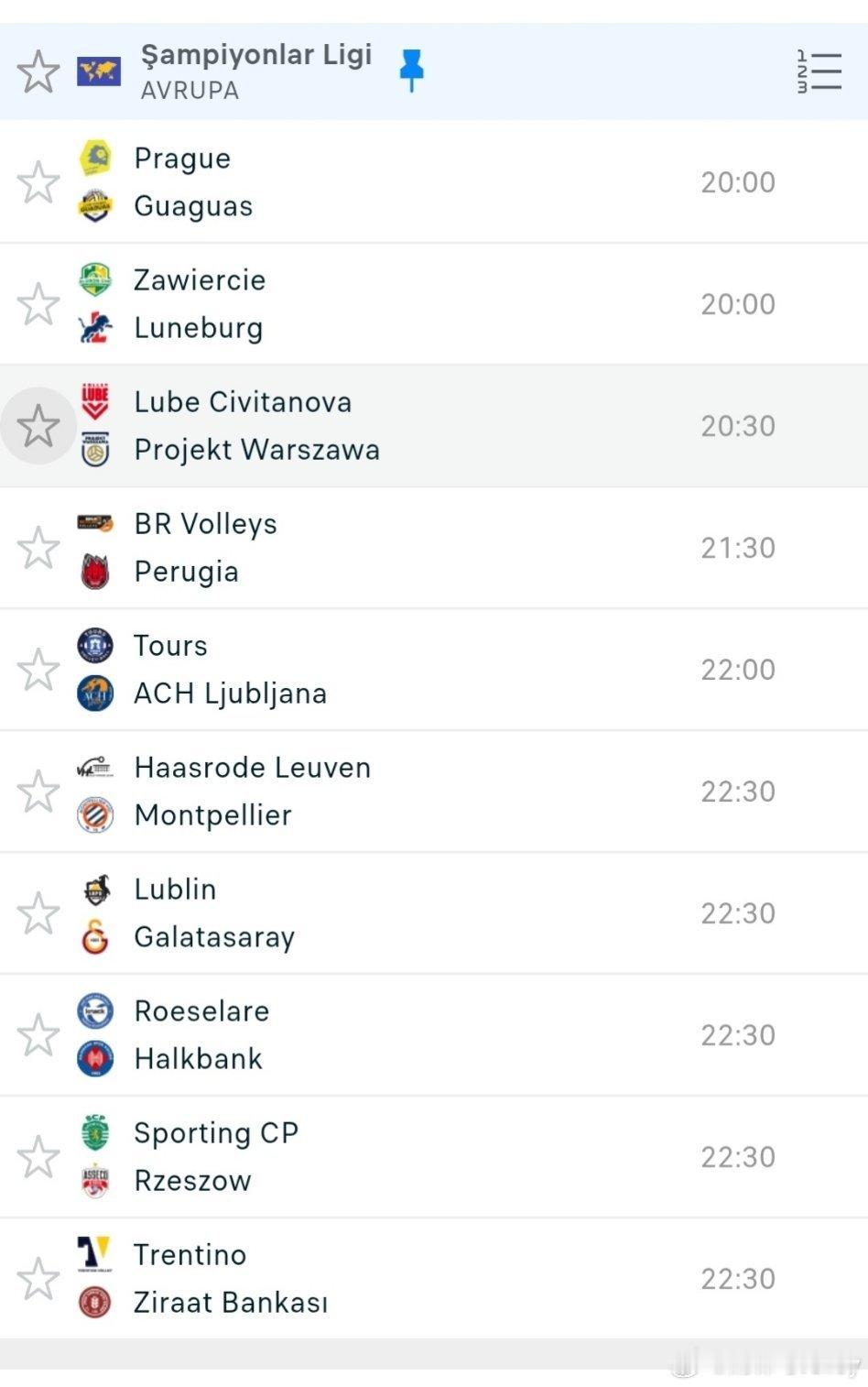Screen dimensions: 868x1387
Task: Unpin the Şampiyonlar Ligi blue pin
Action: click(411, 70)
